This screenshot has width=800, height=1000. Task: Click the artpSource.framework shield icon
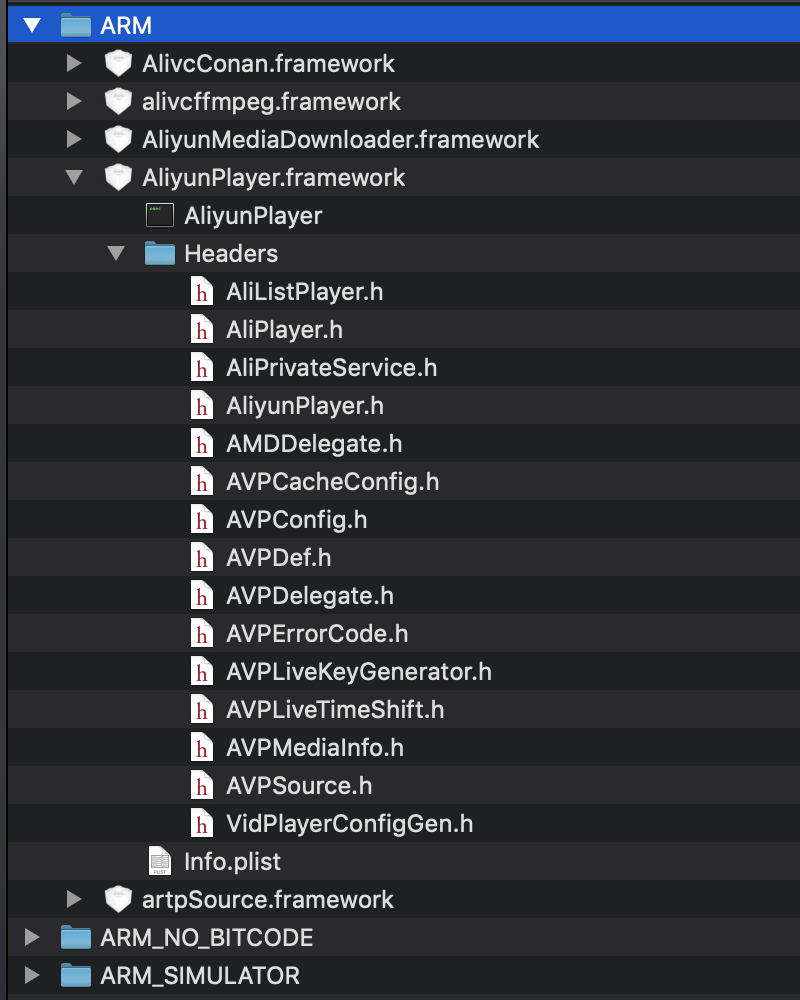(118, 899)
